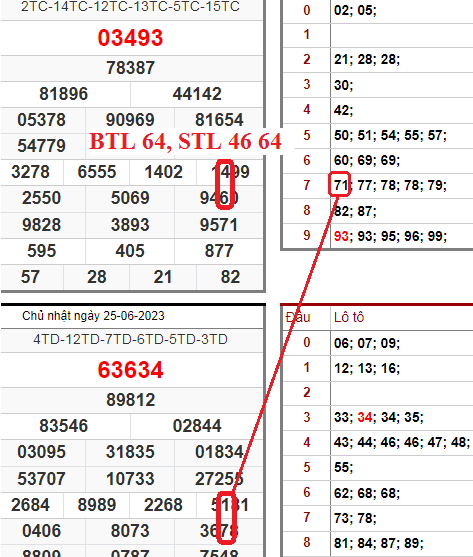Click the first prize number 89812
Image resolution: width=473 pixels, height=557 pixels.
(x=130, y=400)
